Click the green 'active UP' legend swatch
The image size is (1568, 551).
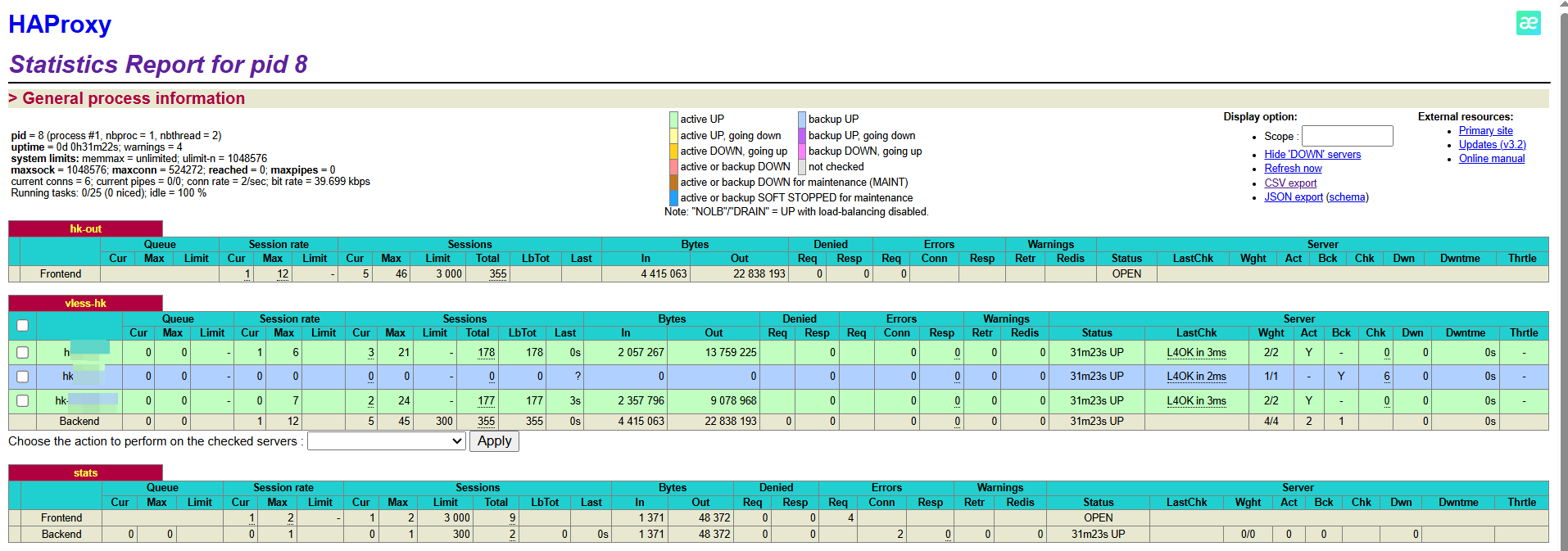pyautogui.click(x=673, y=120)
